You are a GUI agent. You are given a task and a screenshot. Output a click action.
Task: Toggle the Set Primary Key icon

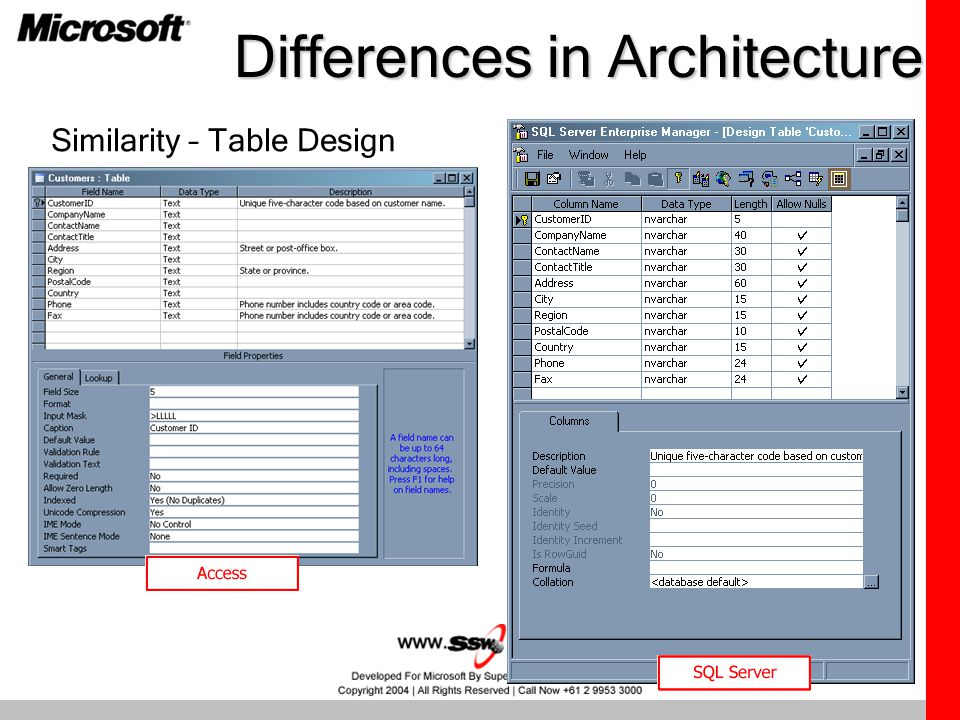point(678,178)
